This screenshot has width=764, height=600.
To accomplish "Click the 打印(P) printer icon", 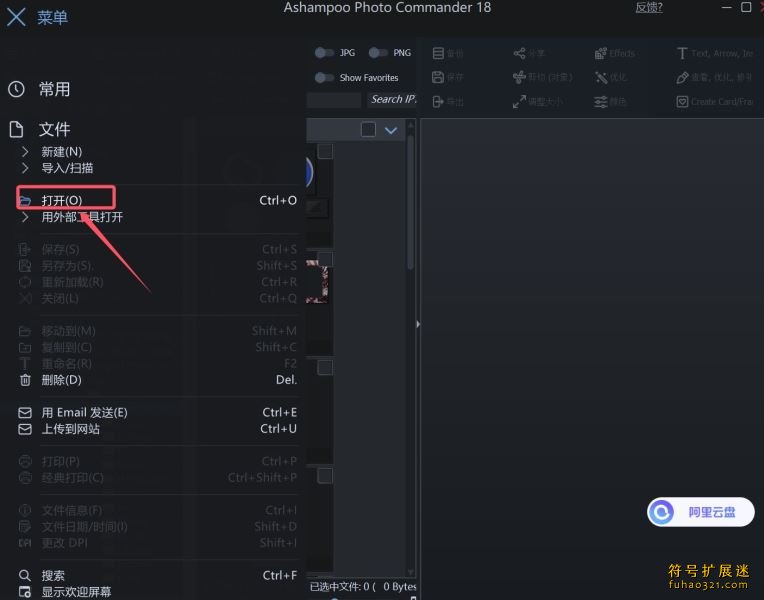I will [x=25, y=461].
